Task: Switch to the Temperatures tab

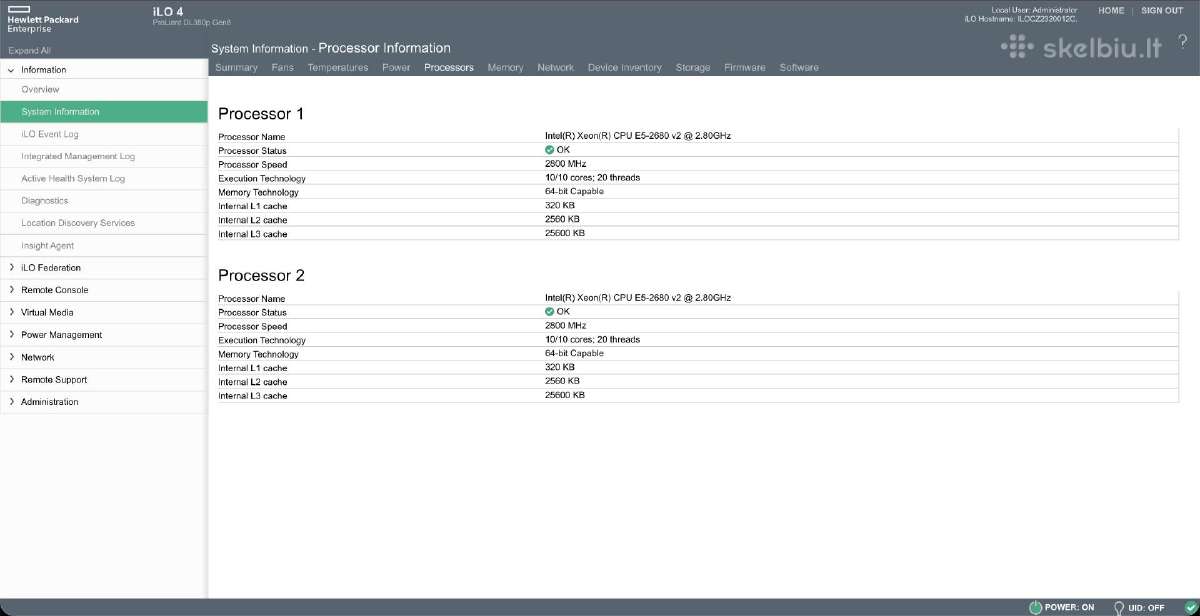Action: click(338, 68)
